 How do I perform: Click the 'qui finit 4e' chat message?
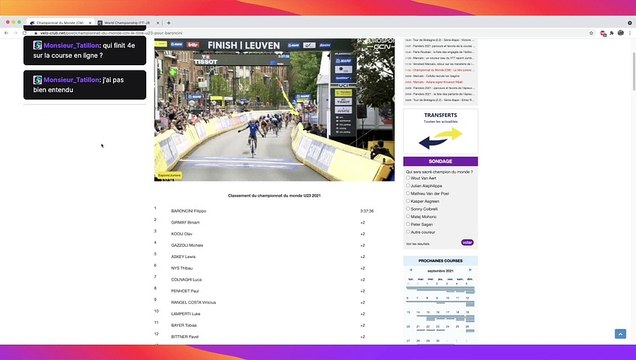click(85, 50)
